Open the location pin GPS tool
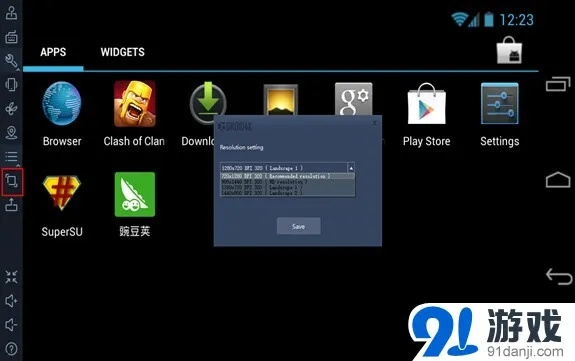Screen dimensions: 575x361 (11, 132)
